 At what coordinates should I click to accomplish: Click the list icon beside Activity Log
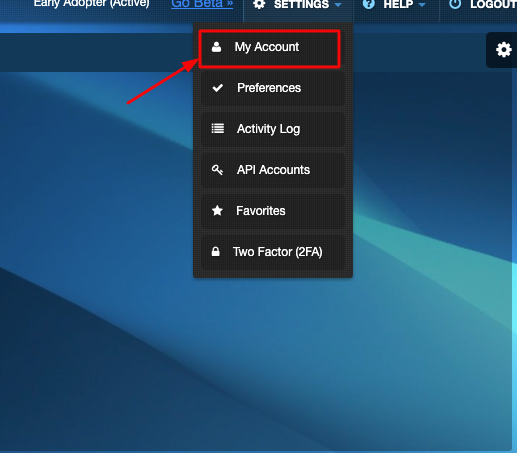(x=218, y=129)
